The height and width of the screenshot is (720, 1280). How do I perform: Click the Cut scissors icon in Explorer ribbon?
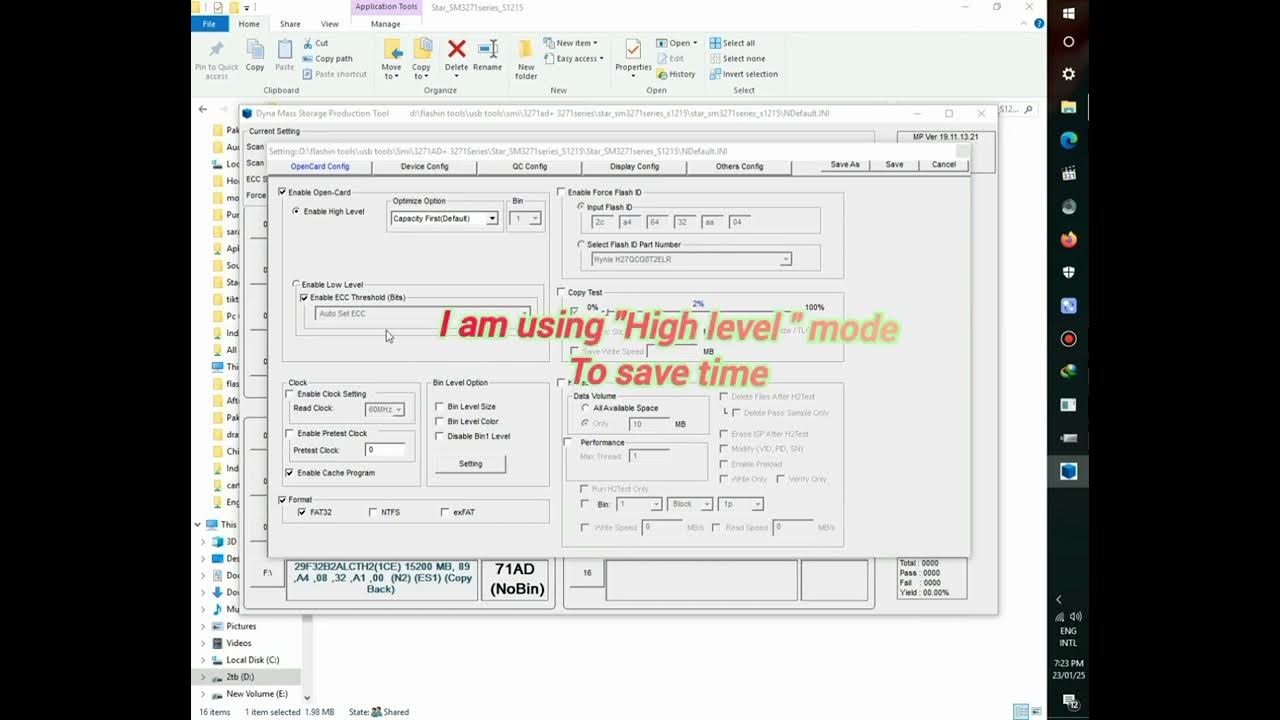coord(309,43)
